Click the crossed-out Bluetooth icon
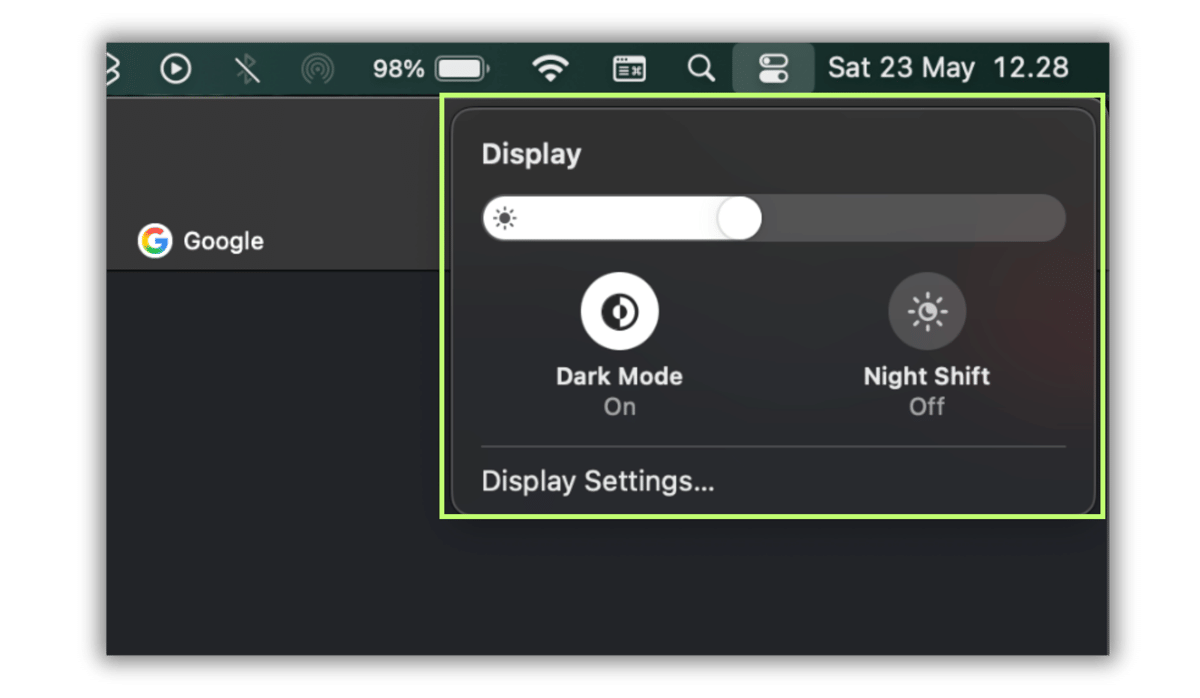Image resolution: width=1200 pixels, height=698 pixels. pos(246,69)
